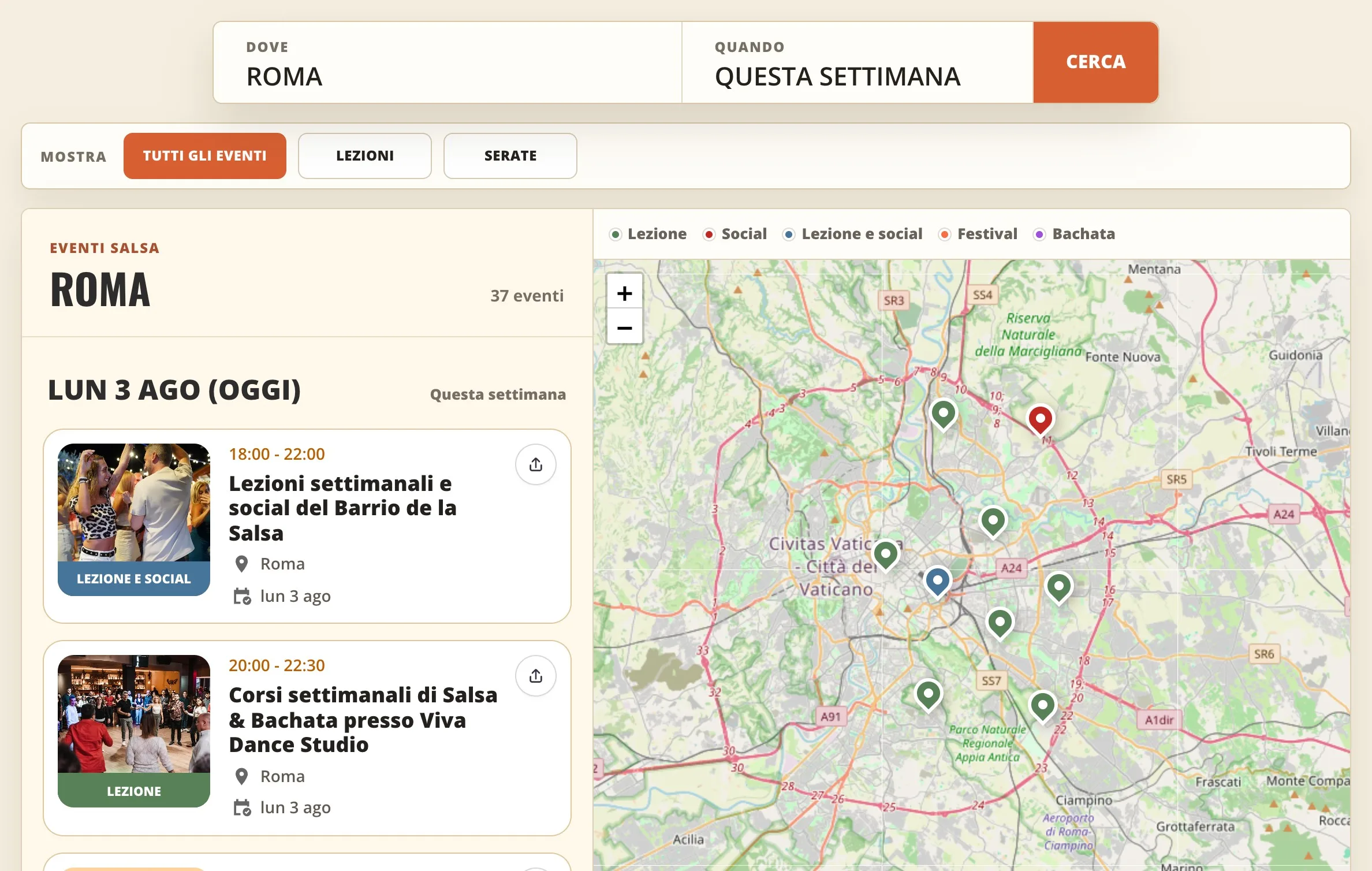Click the green pin beside Civitas Vaticana label
1372x871 pixels.
(886, 555)
